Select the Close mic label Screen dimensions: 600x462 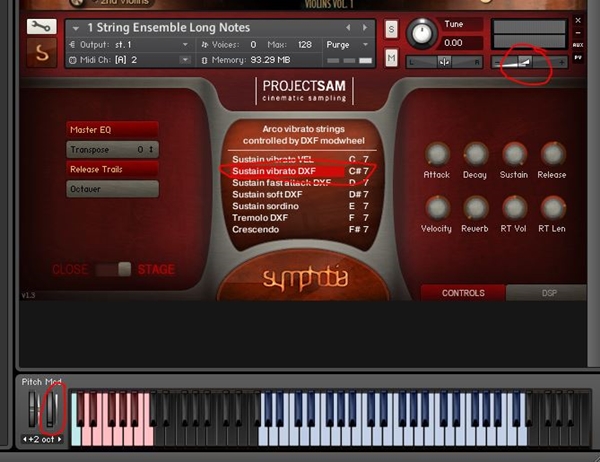point(70,269)
